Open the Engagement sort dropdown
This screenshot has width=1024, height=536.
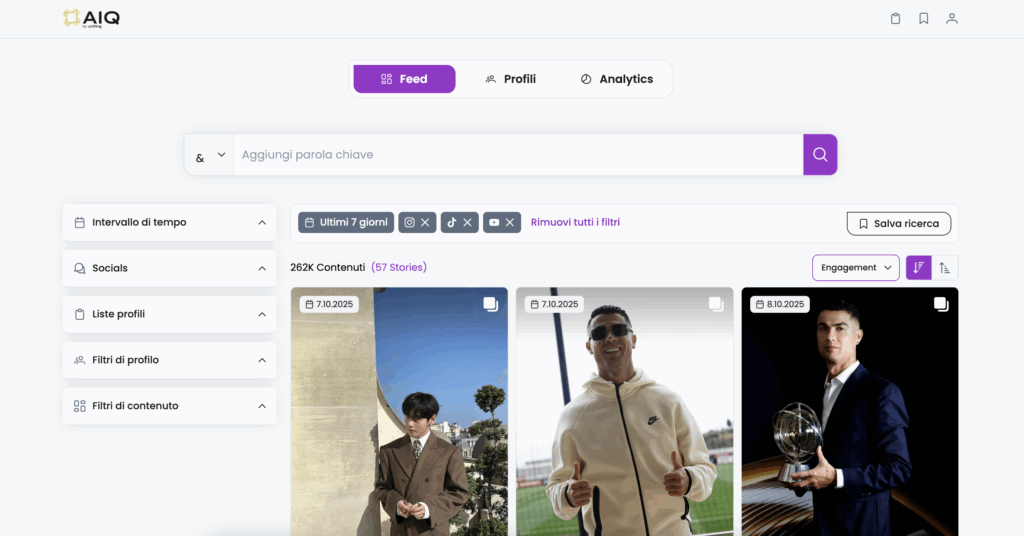[855, 268]
